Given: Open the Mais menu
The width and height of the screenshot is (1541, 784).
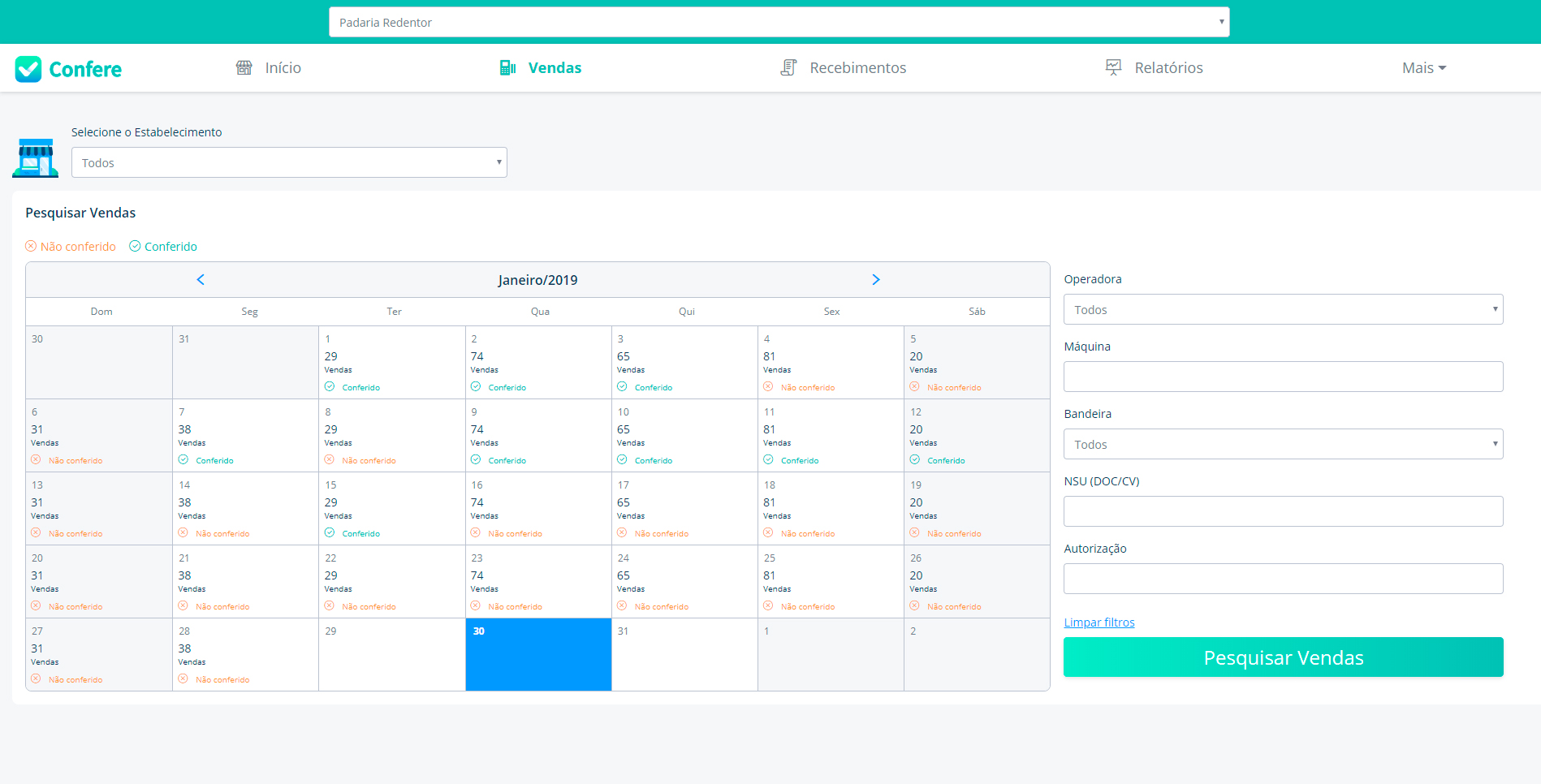Looking at the screenshot, I should point(1423,68).
